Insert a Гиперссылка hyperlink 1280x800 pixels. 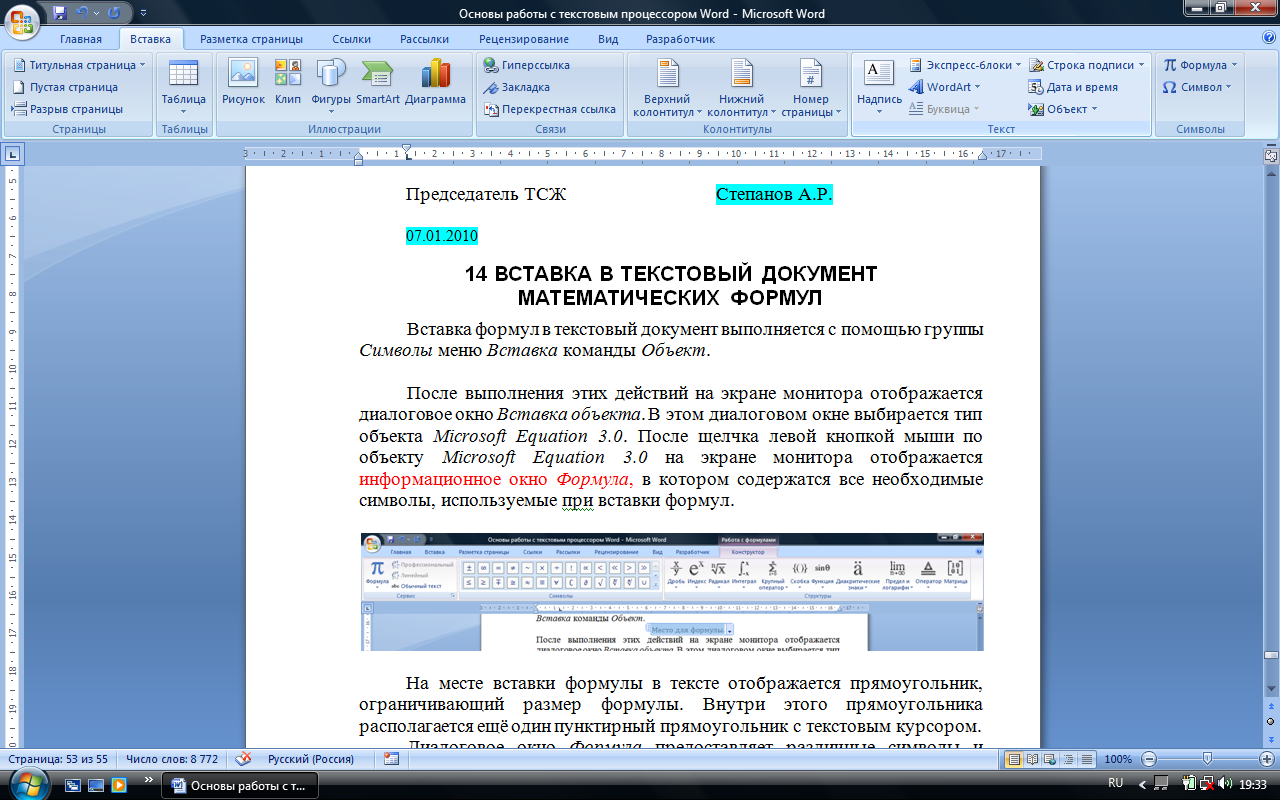(x=528, y=65)
